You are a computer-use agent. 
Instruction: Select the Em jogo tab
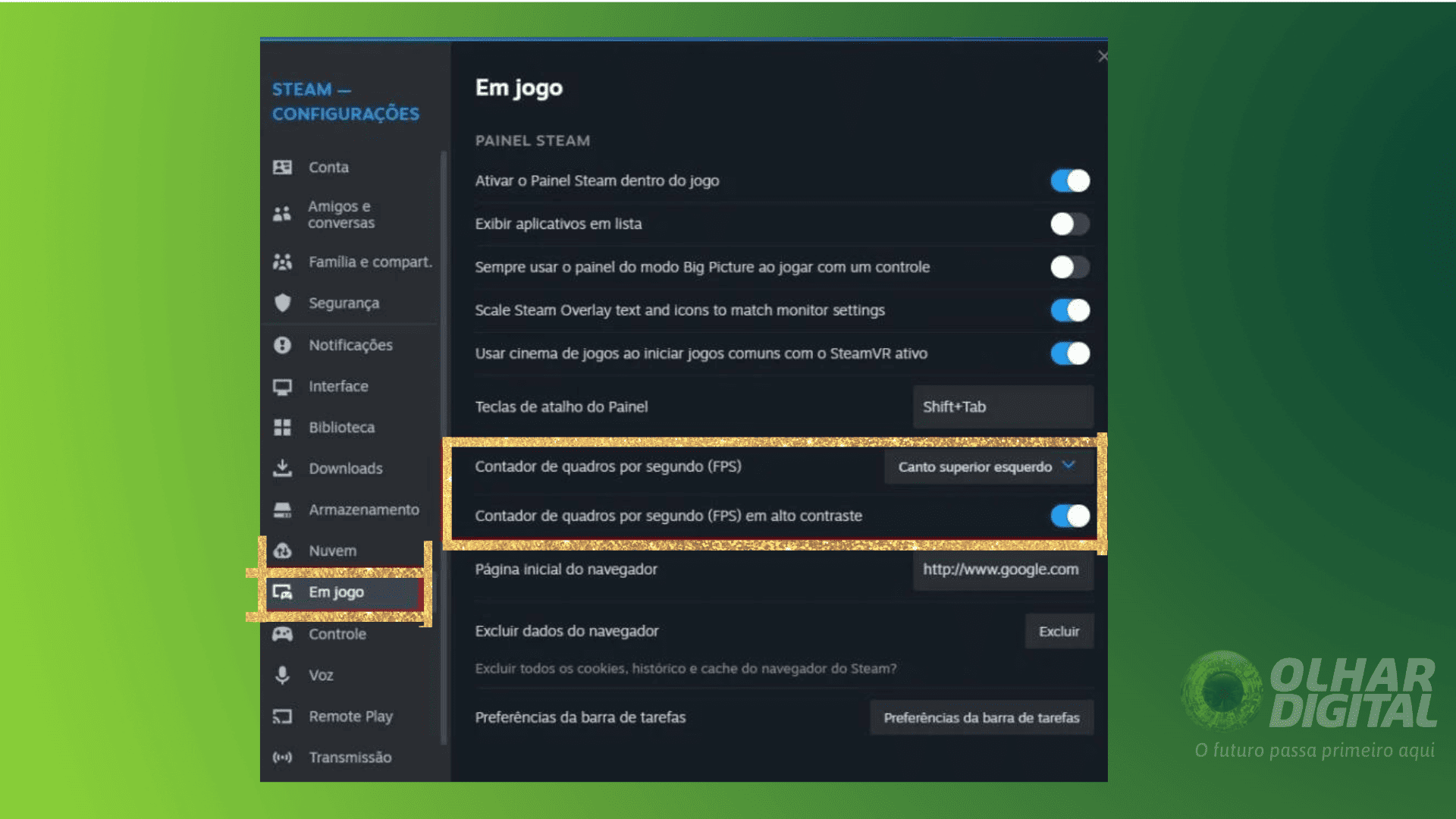coord(345,592)
